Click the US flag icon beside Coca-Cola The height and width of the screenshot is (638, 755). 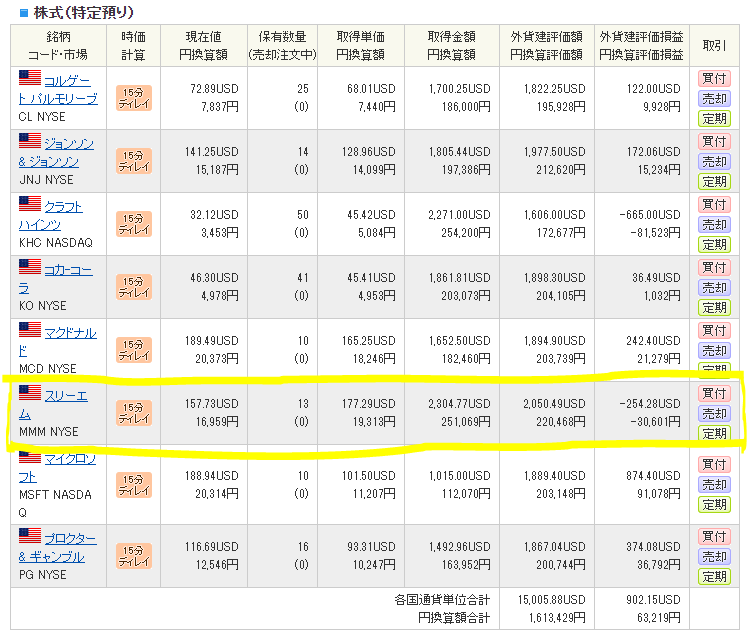[x=30, y=267]
